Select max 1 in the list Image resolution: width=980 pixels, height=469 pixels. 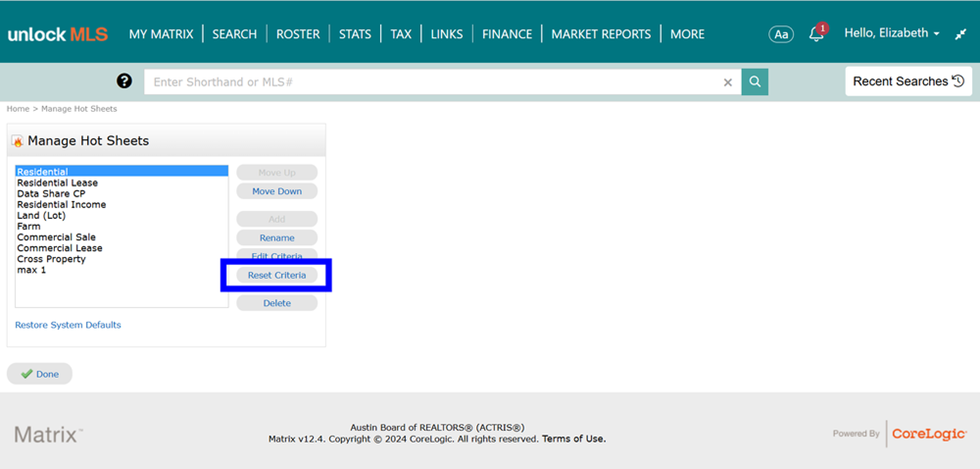pyautogui.click(x=122, y=270)
